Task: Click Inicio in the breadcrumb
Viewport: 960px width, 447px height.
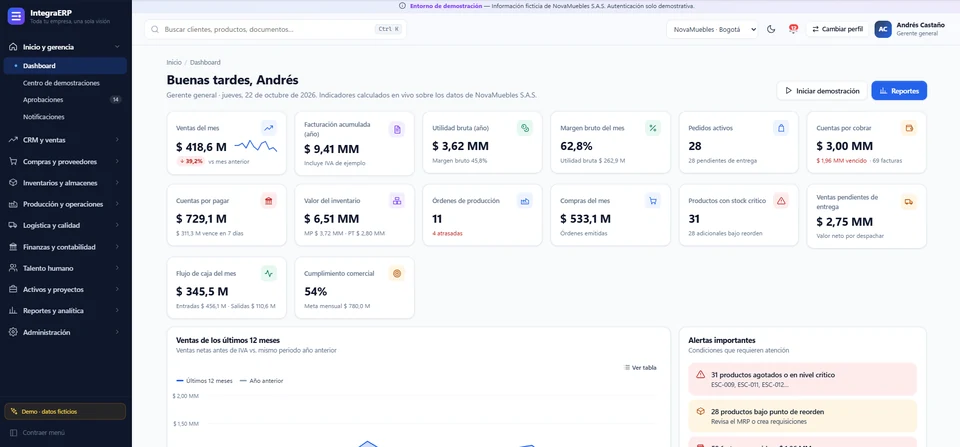Action: [174, 62]
